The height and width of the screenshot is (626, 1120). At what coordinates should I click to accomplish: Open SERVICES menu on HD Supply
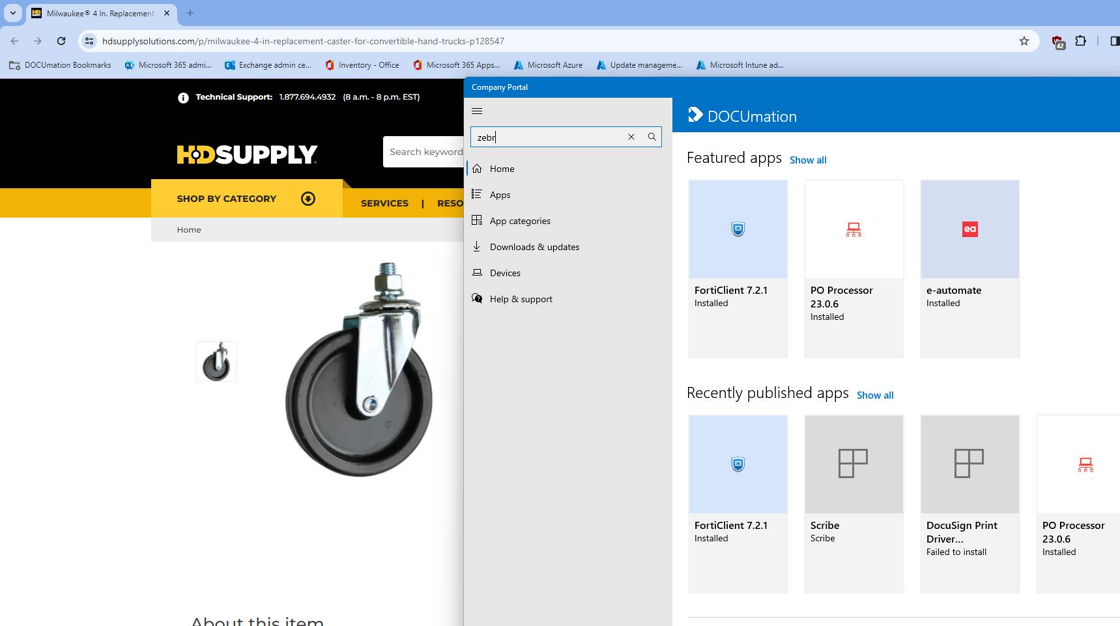pyautogui.click(x=384, y=203)
